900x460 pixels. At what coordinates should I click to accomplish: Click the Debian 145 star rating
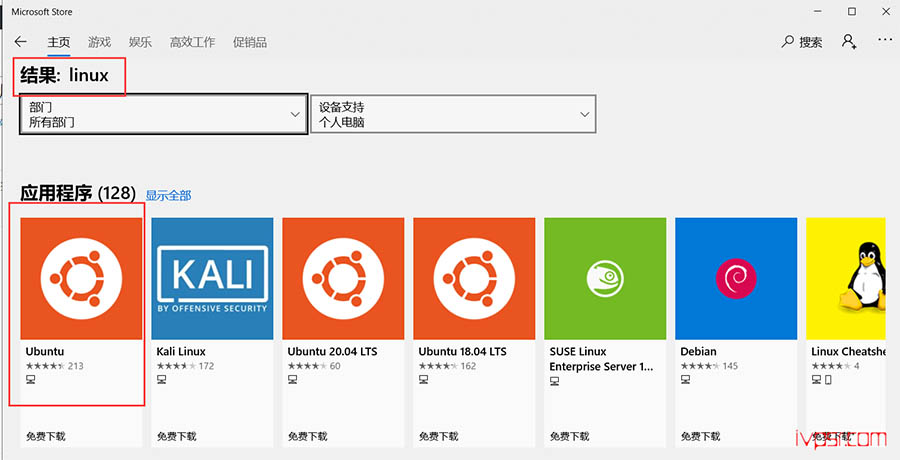[x=709, y=366]
